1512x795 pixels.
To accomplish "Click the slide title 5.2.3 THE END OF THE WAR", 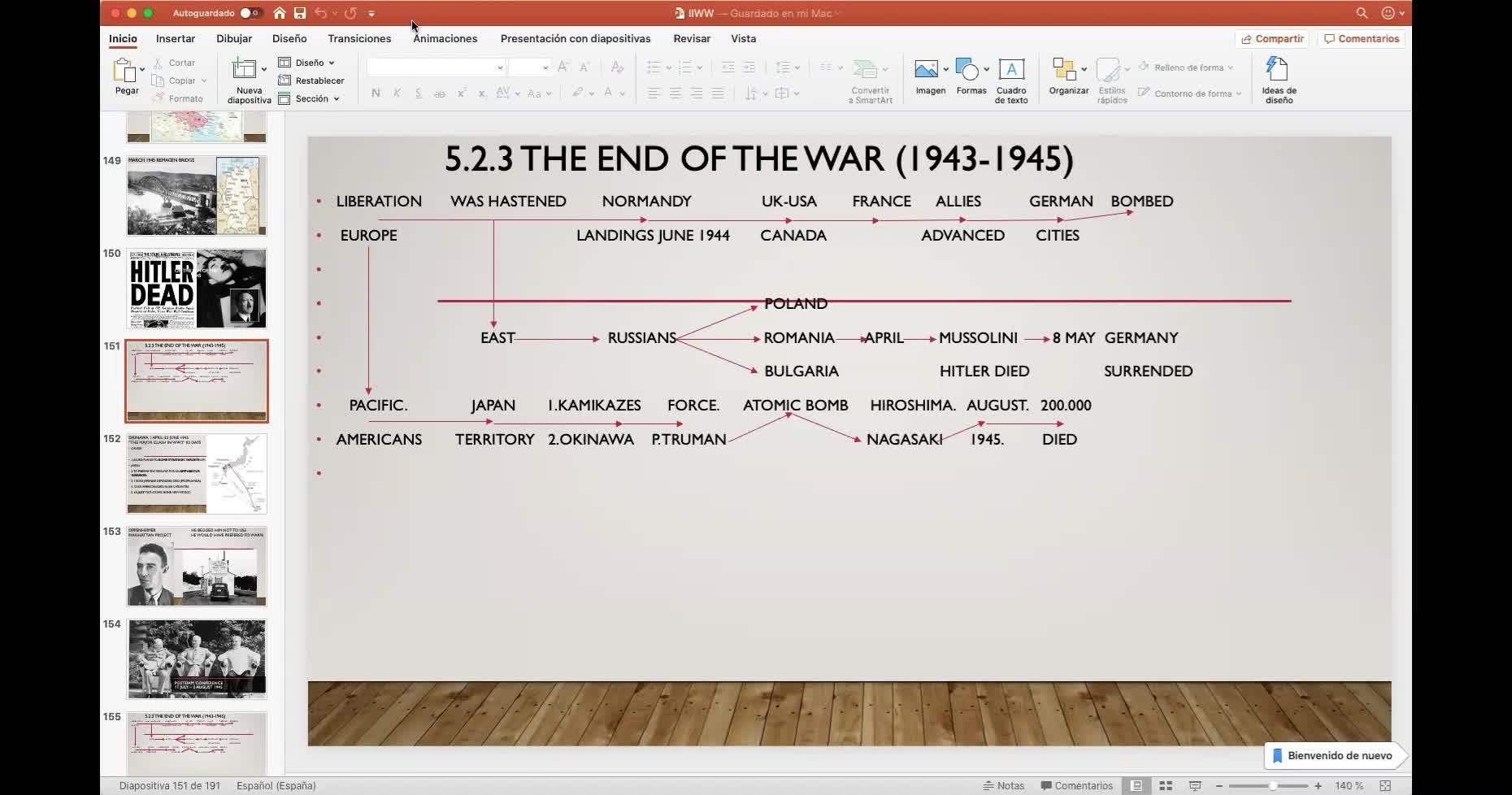I will [x=758, y=159].
